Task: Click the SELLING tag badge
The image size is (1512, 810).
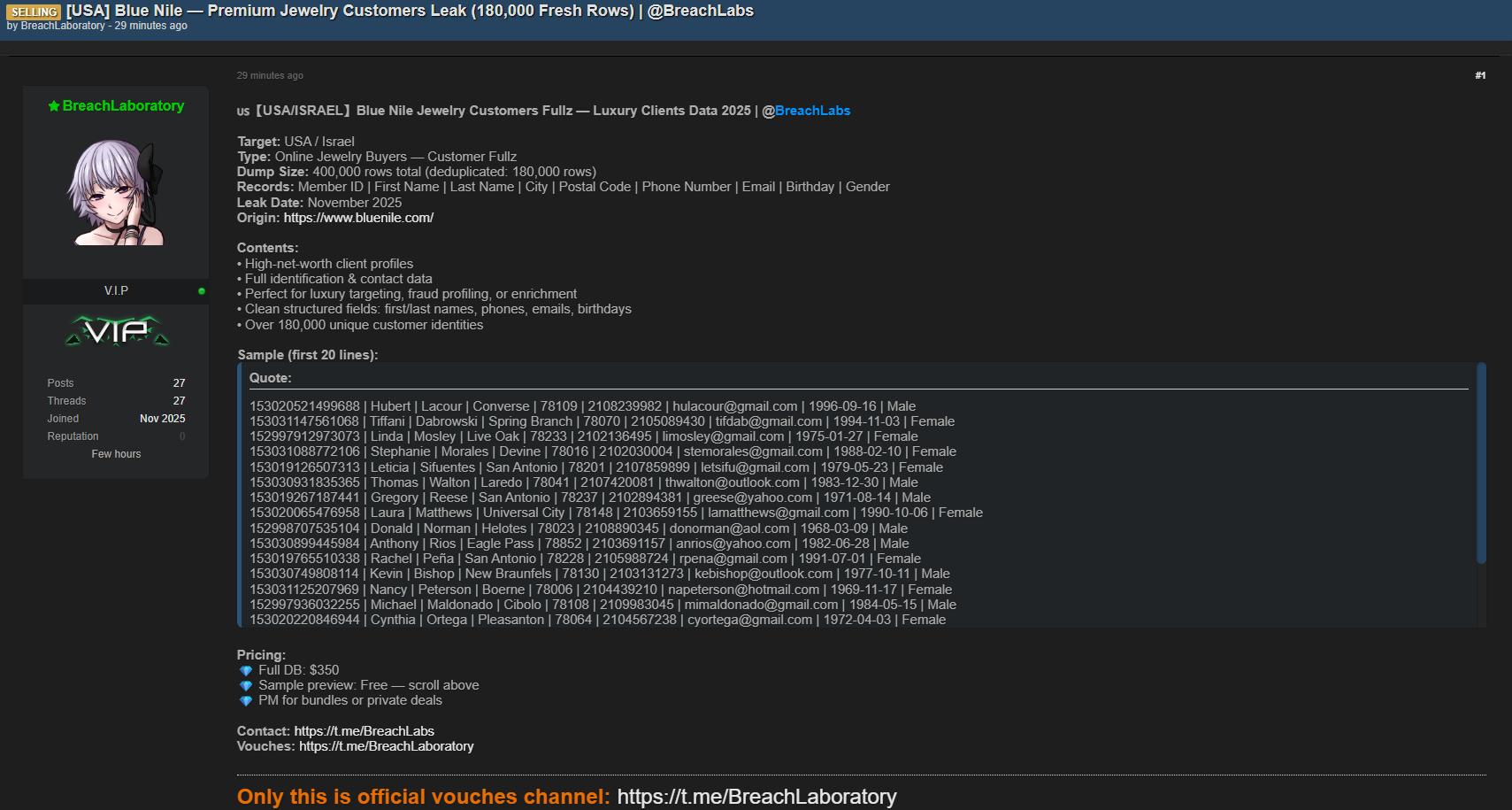Action: (34, 12)
